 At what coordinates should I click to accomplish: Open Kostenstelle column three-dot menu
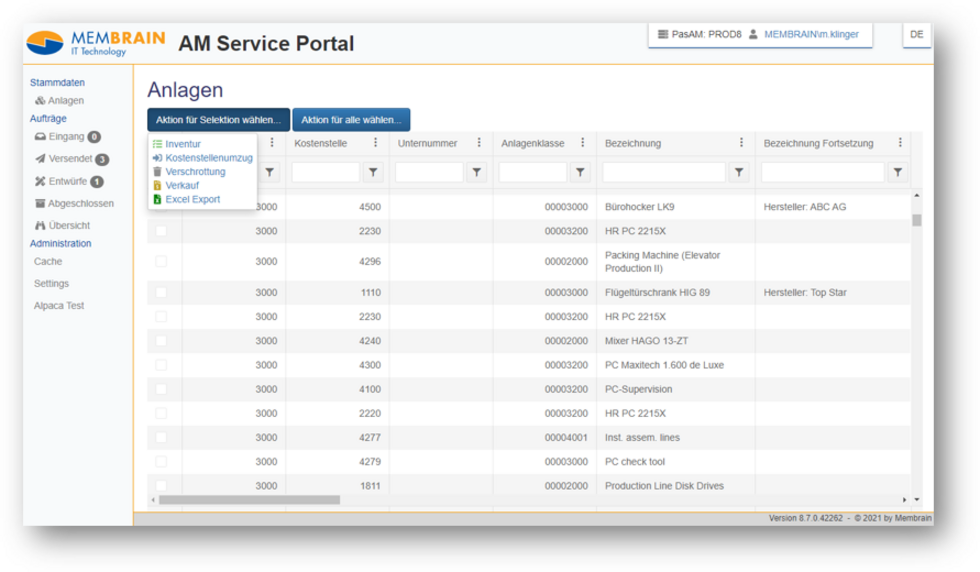(x=375, y=143)
